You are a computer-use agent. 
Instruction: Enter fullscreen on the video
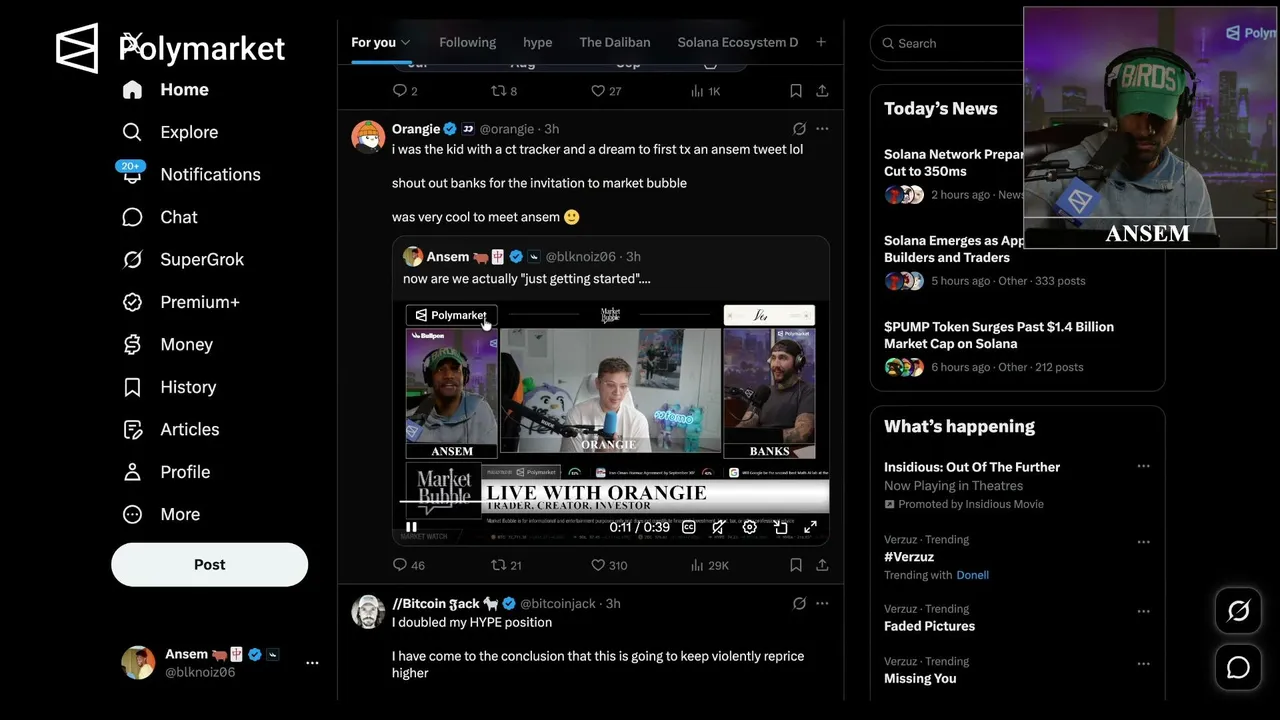(x=811, y=527)
